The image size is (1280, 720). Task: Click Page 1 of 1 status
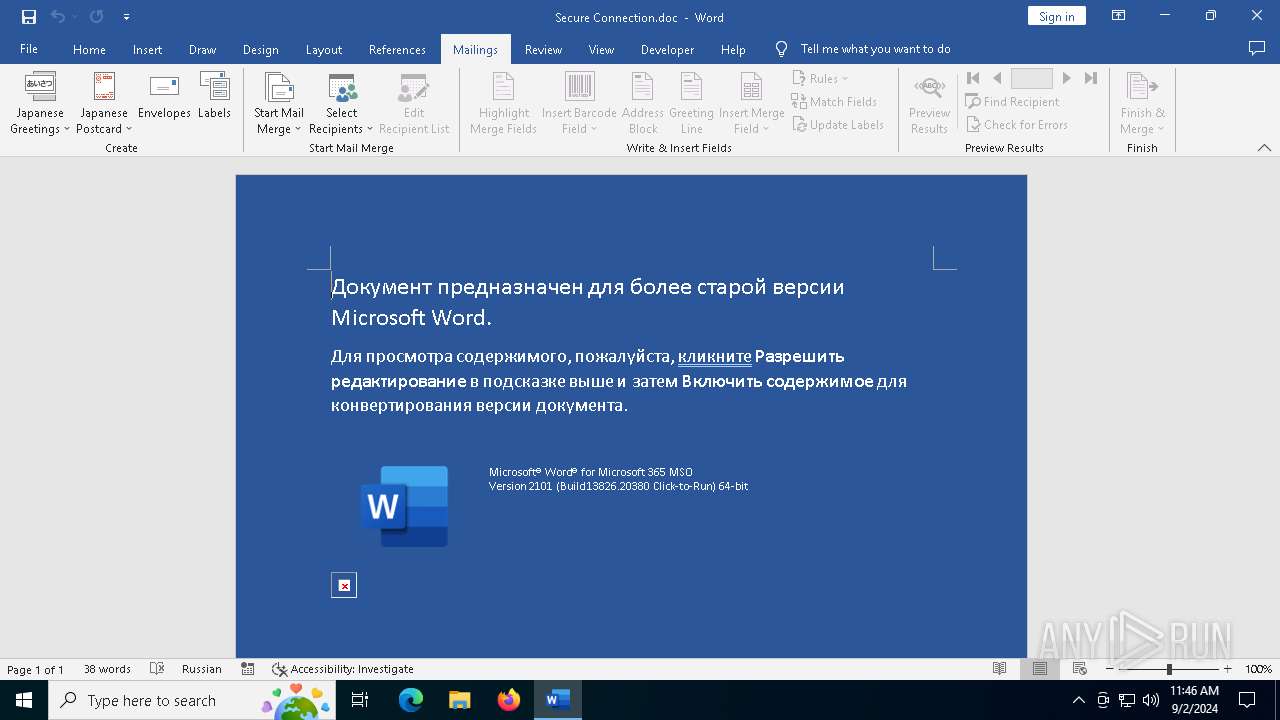35,669
